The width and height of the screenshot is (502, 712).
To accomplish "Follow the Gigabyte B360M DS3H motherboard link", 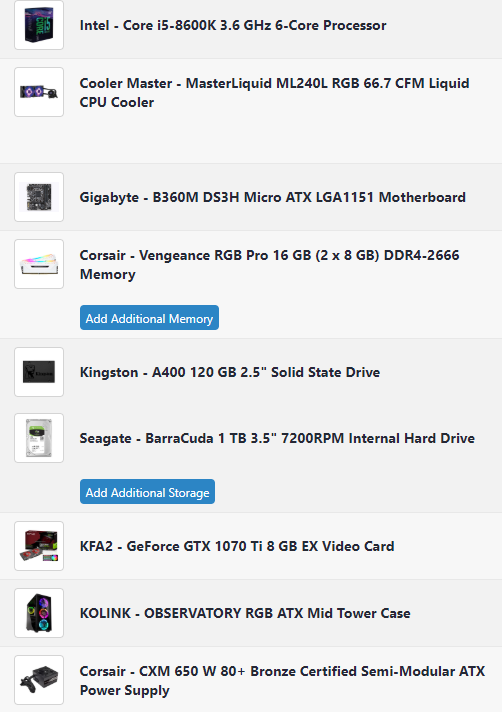I will (x=273, y=198).
